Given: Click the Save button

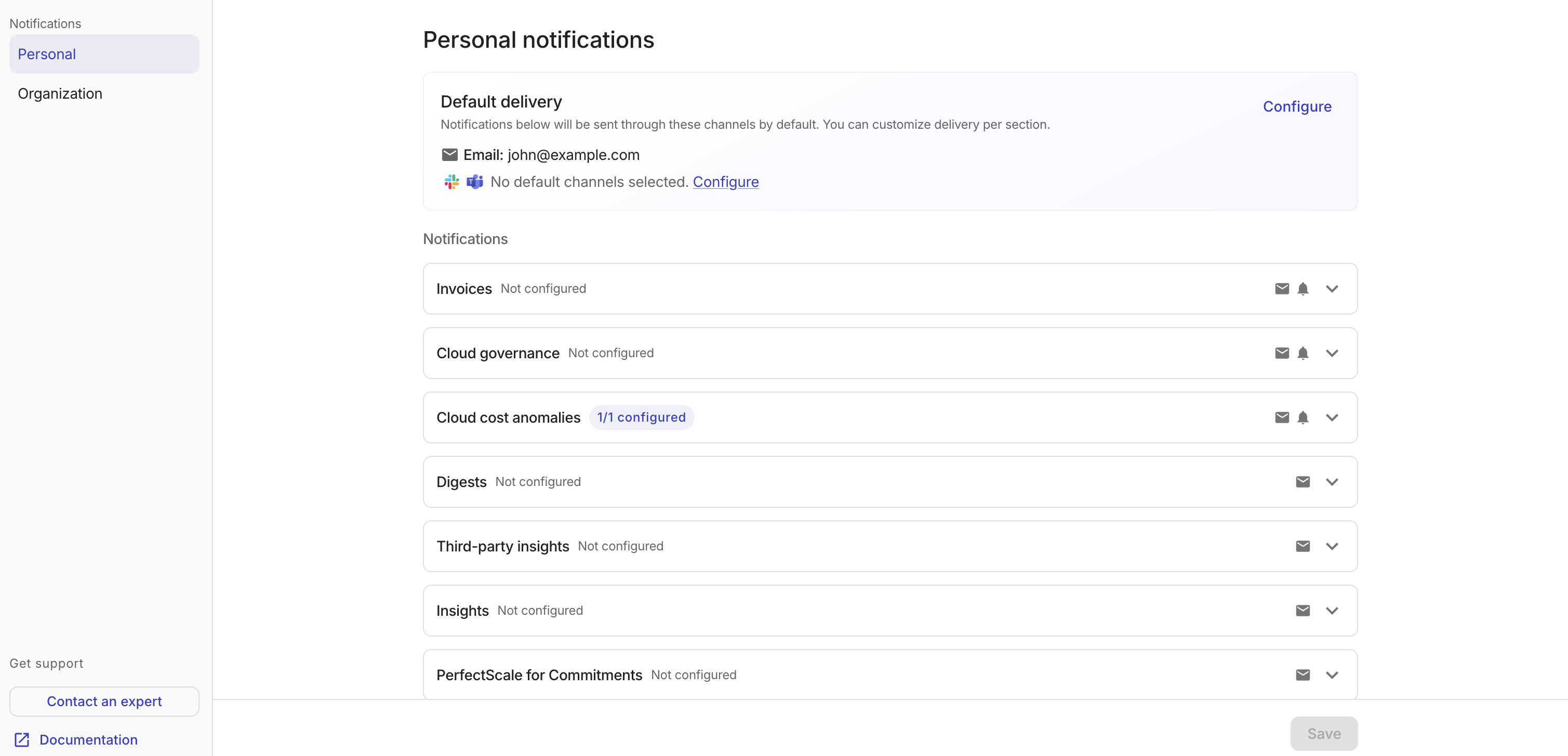Looking at the screenshot, I should [1323, 734].
